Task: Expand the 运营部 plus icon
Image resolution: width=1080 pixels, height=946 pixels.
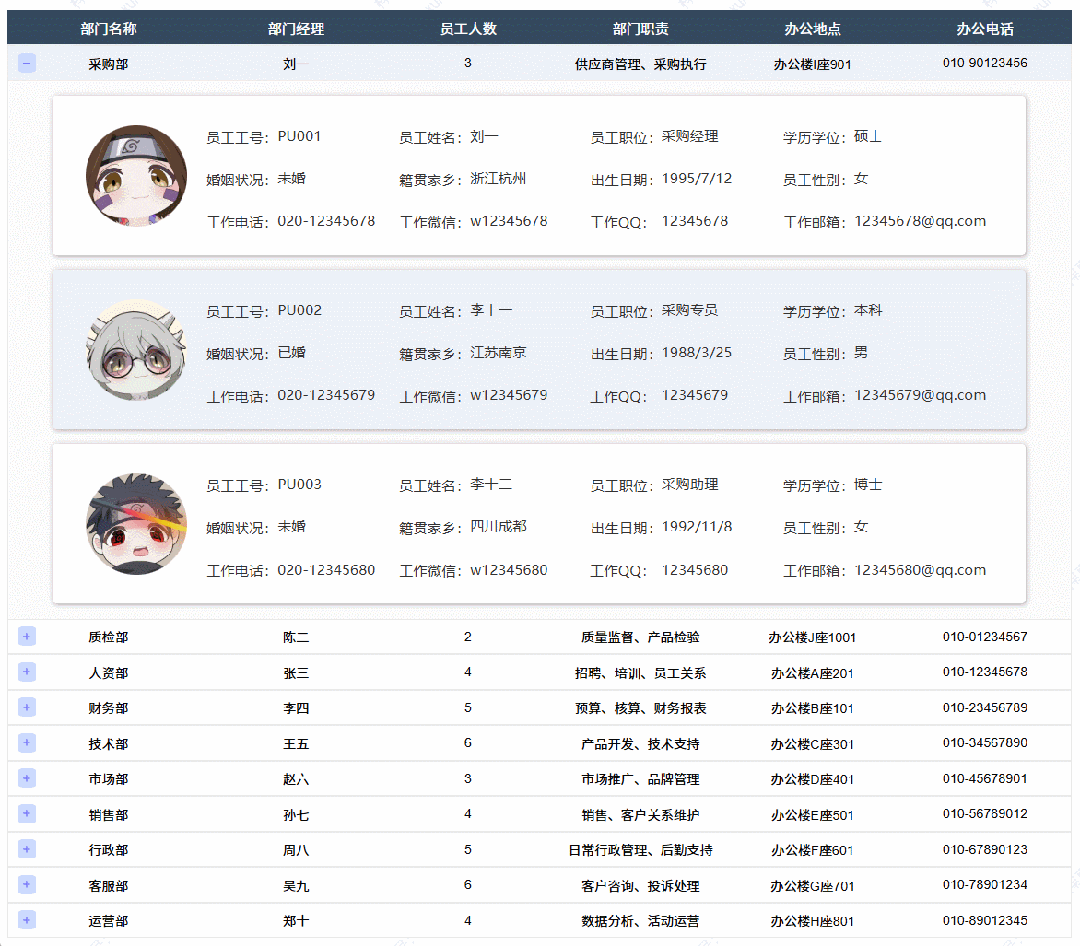Action: 27,920
